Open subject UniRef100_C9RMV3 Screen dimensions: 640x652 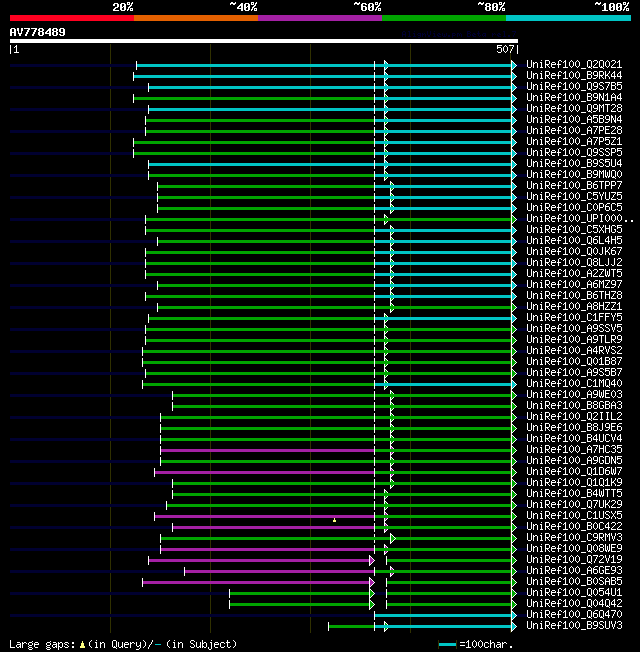pos(574,538)
